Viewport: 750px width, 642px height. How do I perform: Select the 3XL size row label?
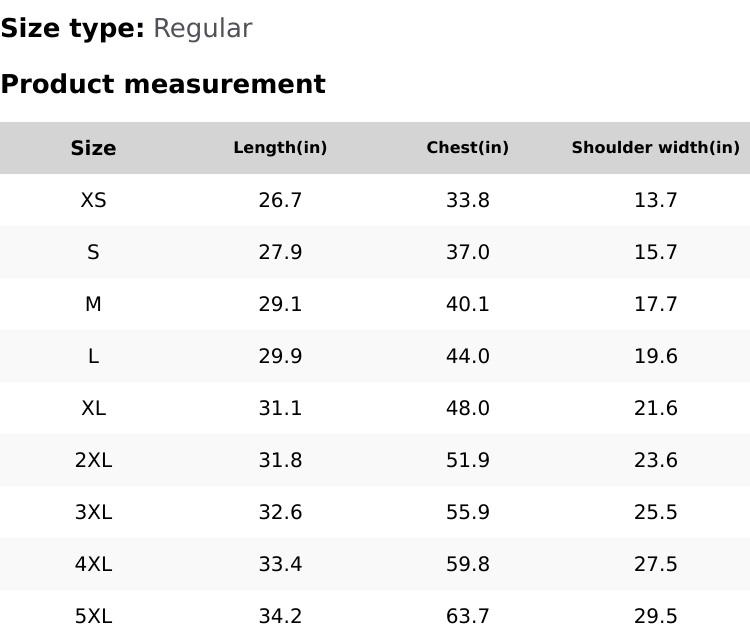93,512
